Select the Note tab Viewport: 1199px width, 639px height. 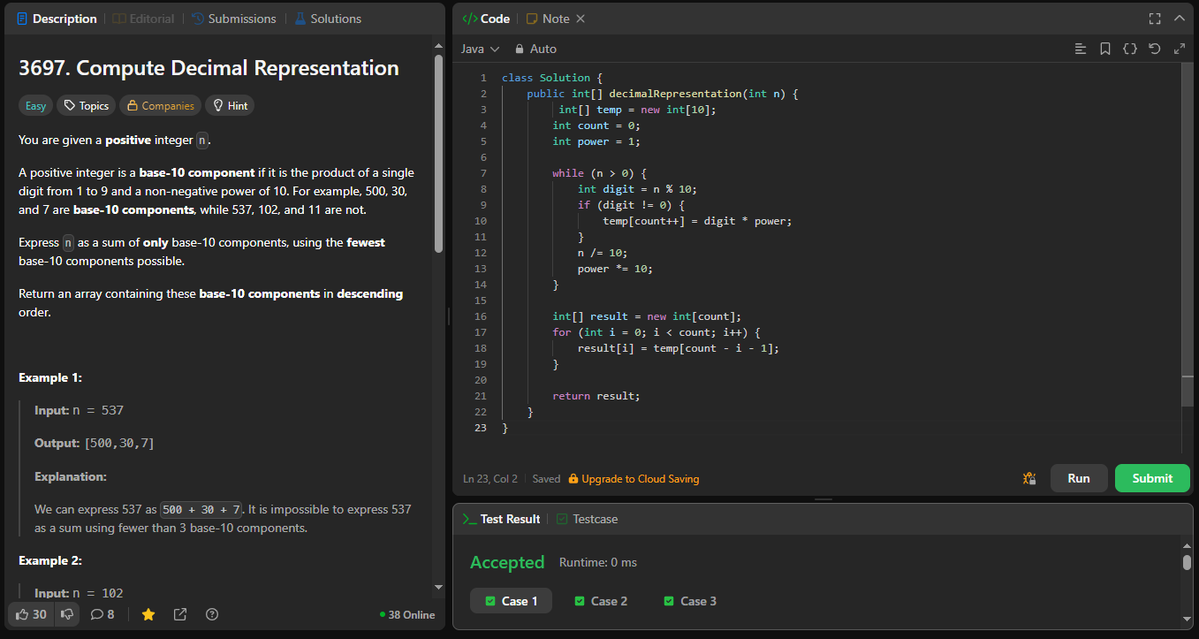coord(548,18)
